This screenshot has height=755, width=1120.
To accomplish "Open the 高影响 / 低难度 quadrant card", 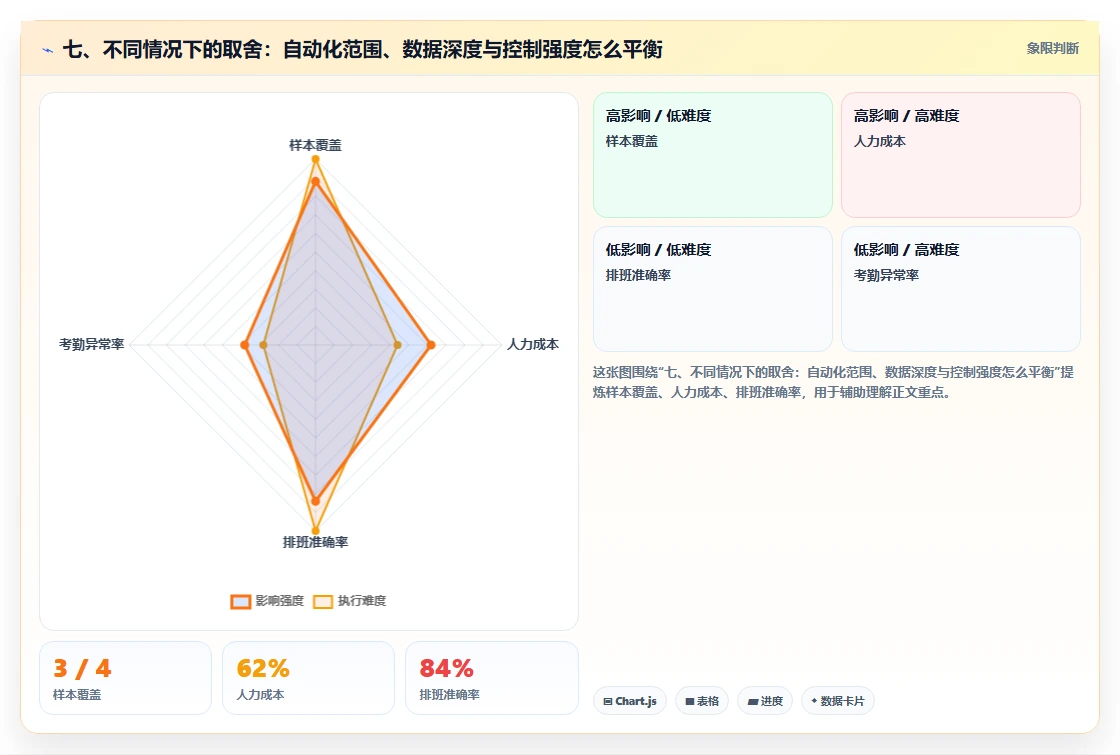I will [x=713, y=155].
